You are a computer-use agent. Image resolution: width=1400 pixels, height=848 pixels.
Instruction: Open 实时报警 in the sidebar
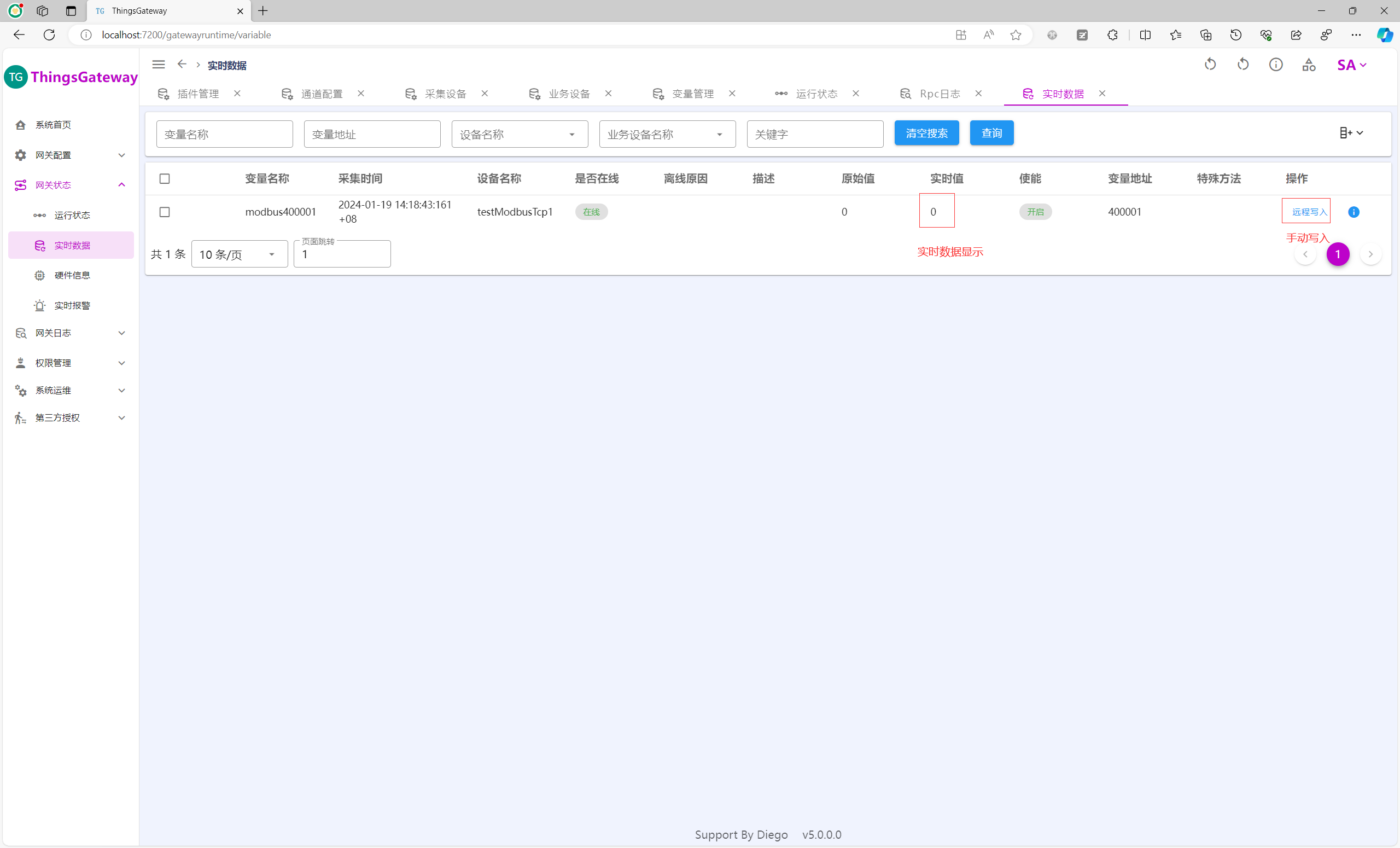pos(72,305)
